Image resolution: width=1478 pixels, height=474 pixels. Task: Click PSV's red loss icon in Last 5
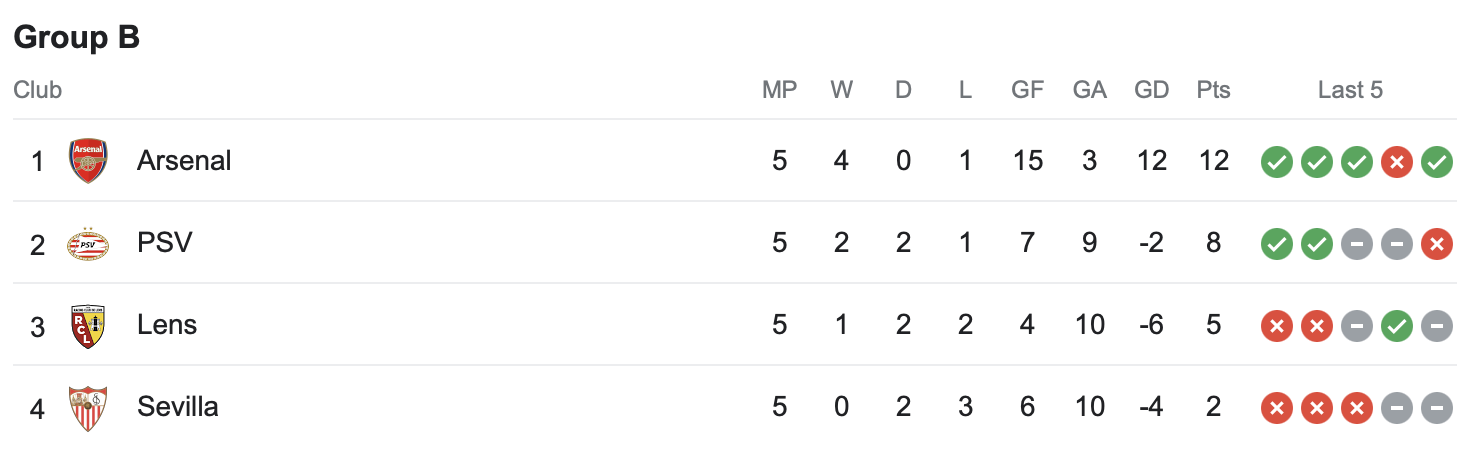[1436, 244]
